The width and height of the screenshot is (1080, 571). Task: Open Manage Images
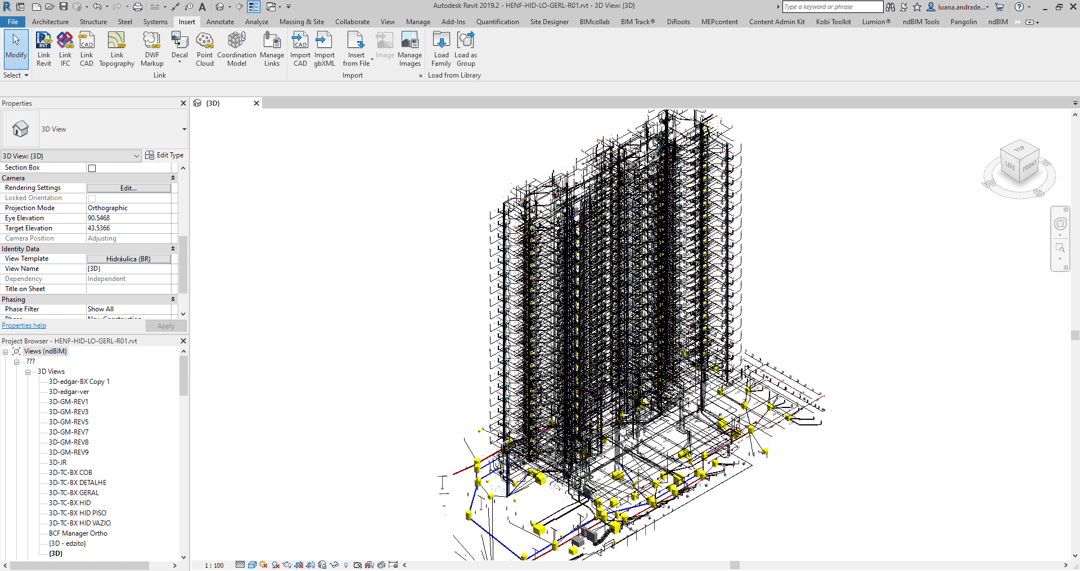[409, 49]
